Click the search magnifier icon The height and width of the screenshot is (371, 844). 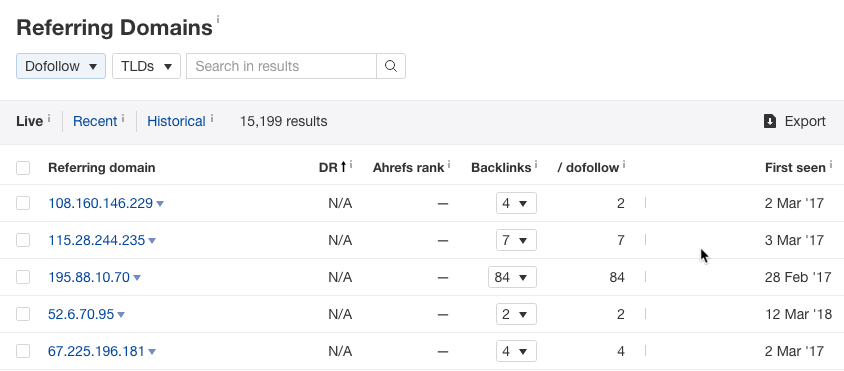point(391,66)
